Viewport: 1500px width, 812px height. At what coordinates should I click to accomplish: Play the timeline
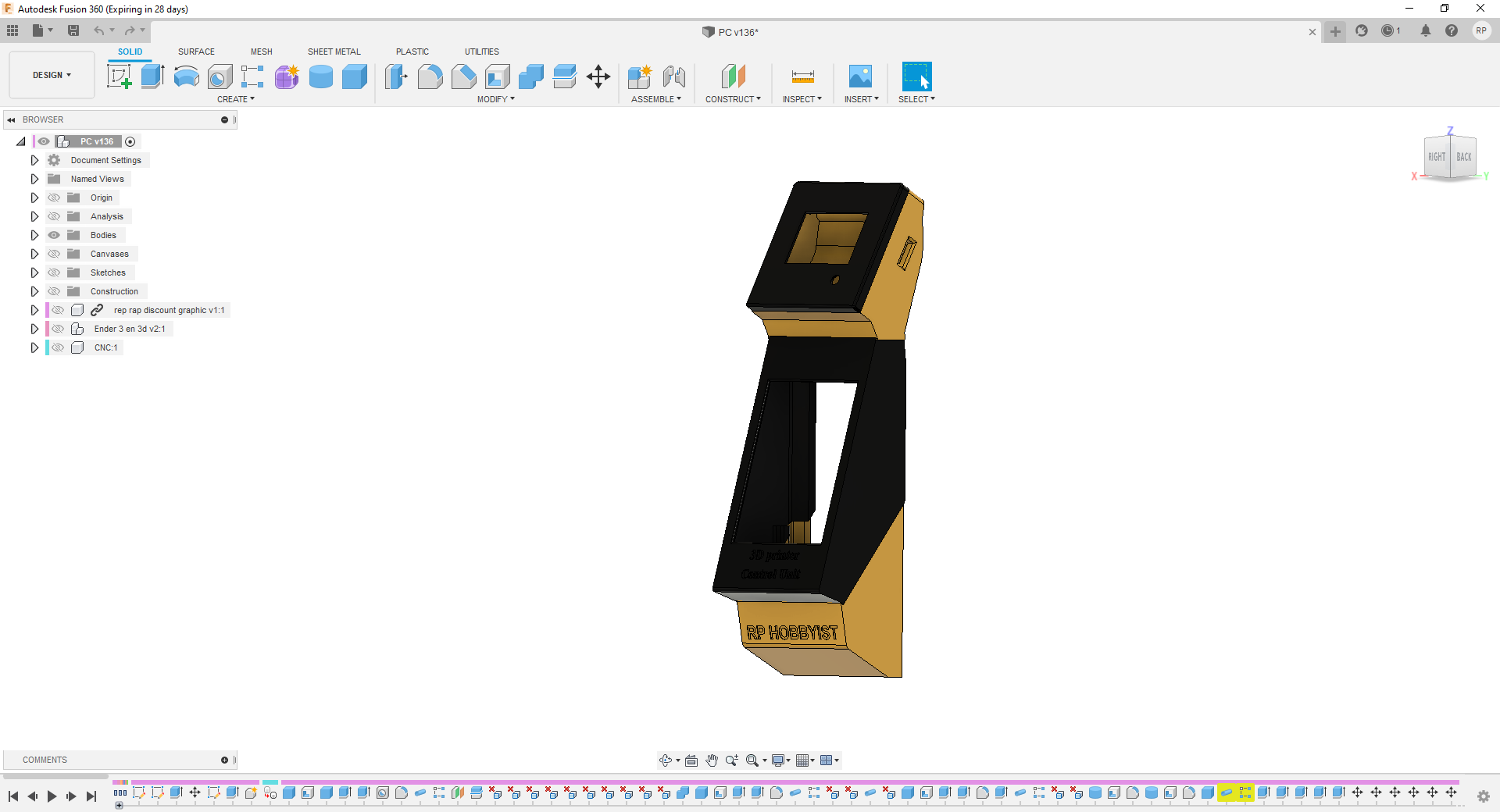pyautogui.click(x=52, y=796)
